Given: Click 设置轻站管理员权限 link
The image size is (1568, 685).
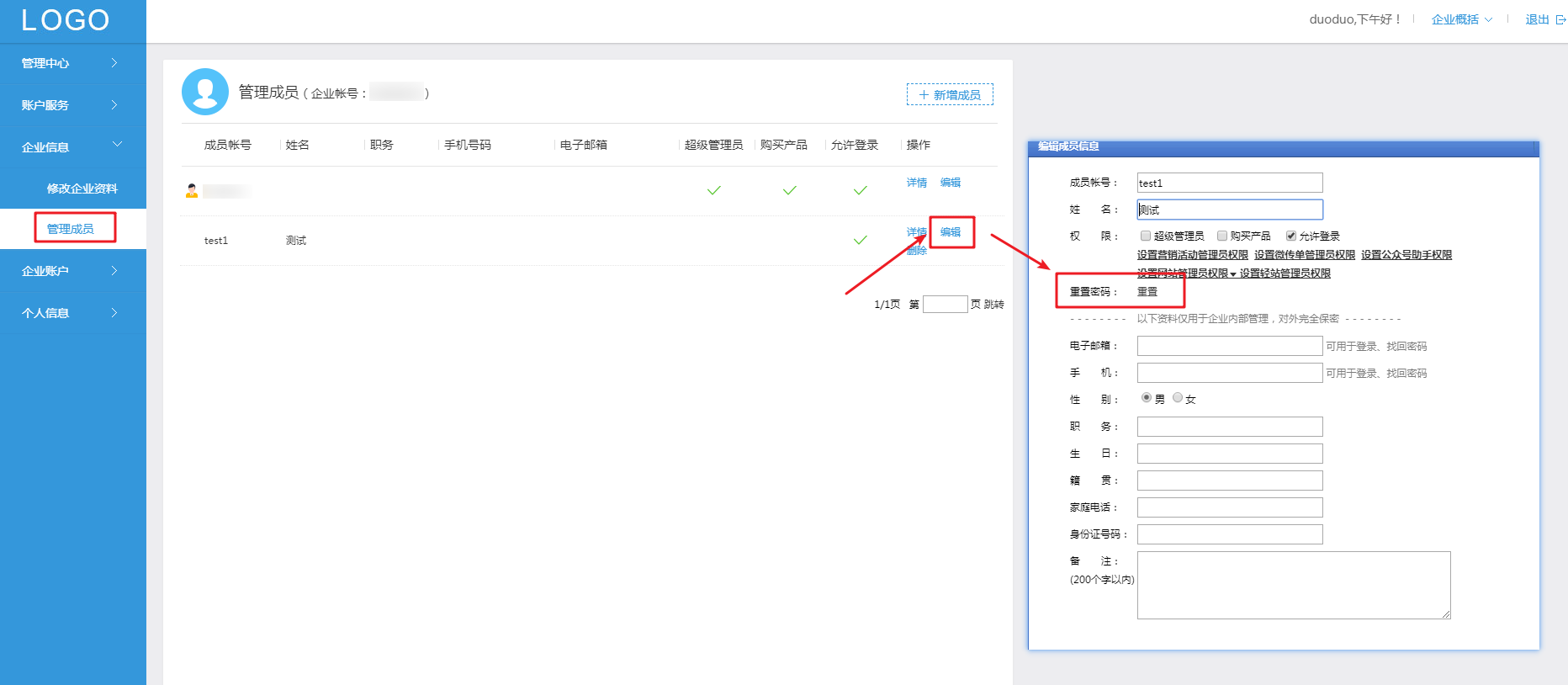Looking at the screenshot, I should pyautogui.click(x=1285, y=273).
